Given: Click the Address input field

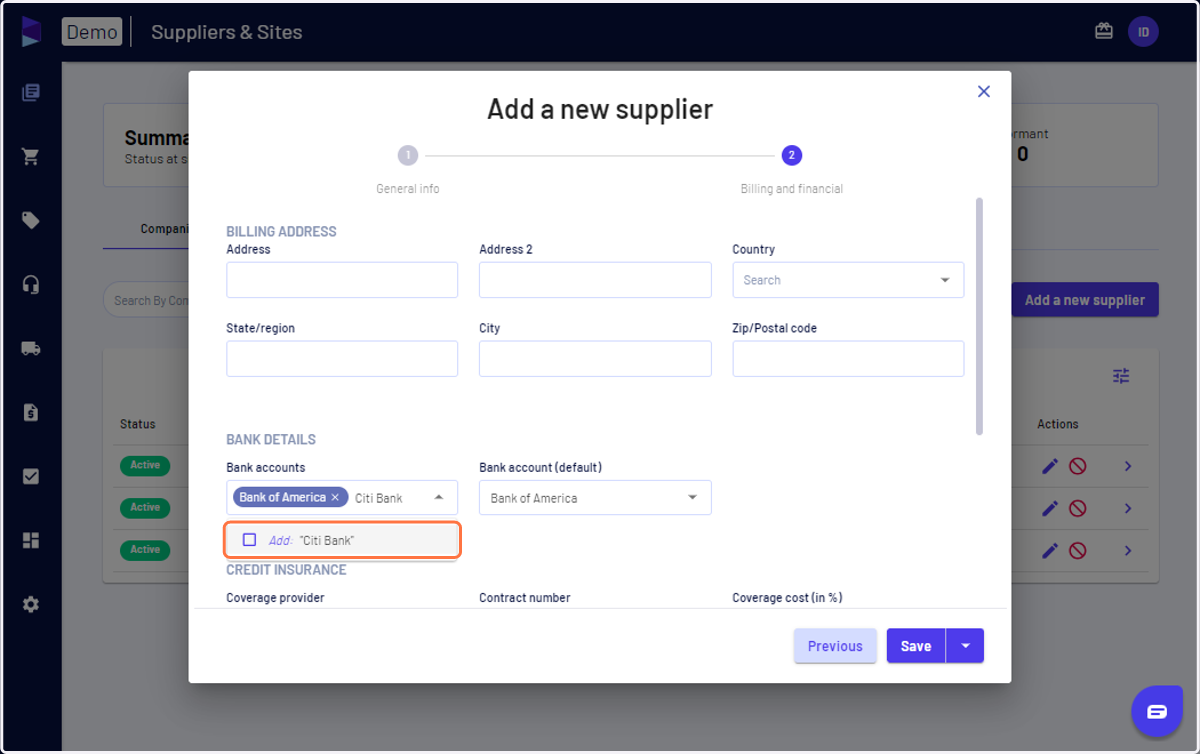Looking at the screenshot, I should pyautogui.click(x=342, y=280).
